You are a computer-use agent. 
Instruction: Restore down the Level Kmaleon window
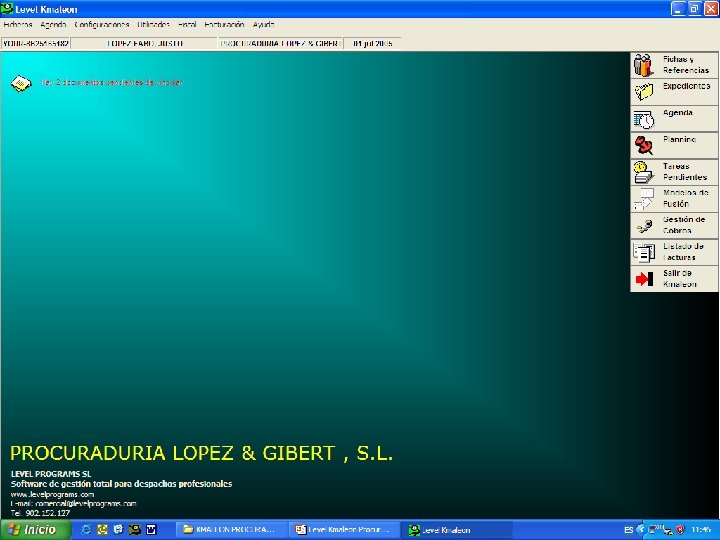[694, 9]
